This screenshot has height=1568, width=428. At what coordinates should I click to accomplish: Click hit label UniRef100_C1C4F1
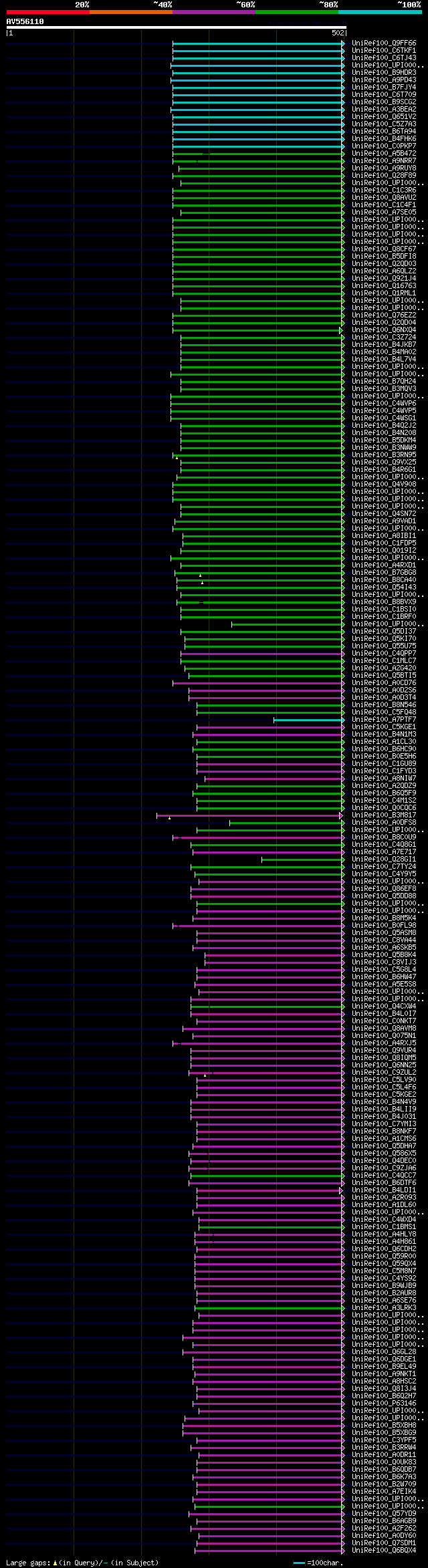point(384,205)
